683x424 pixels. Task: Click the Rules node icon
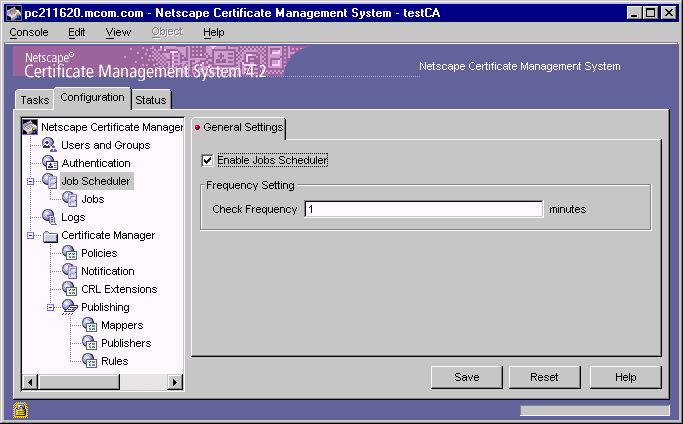pyautogui.click(x=90, y=360)
